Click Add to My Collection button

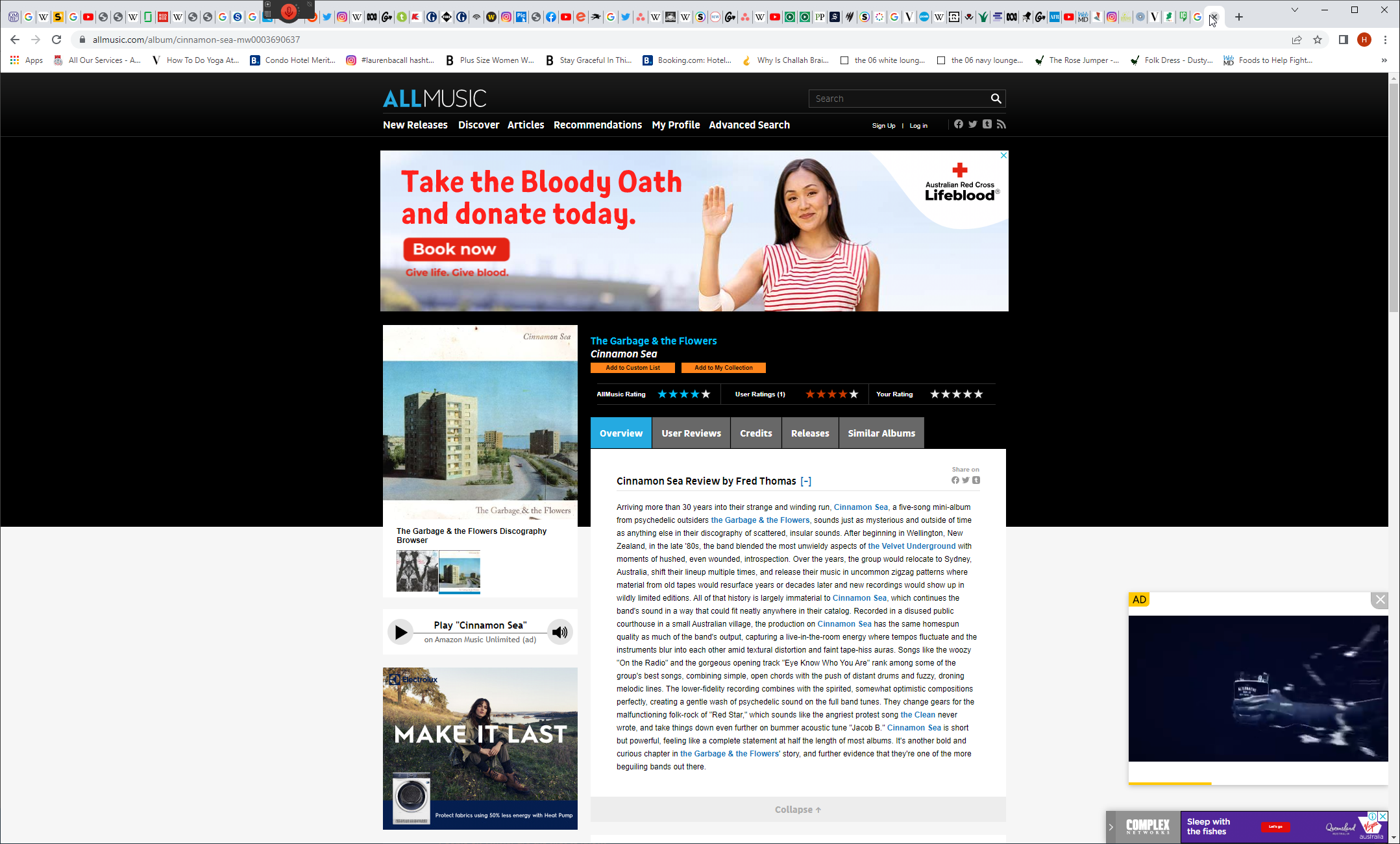click(724, 368)
